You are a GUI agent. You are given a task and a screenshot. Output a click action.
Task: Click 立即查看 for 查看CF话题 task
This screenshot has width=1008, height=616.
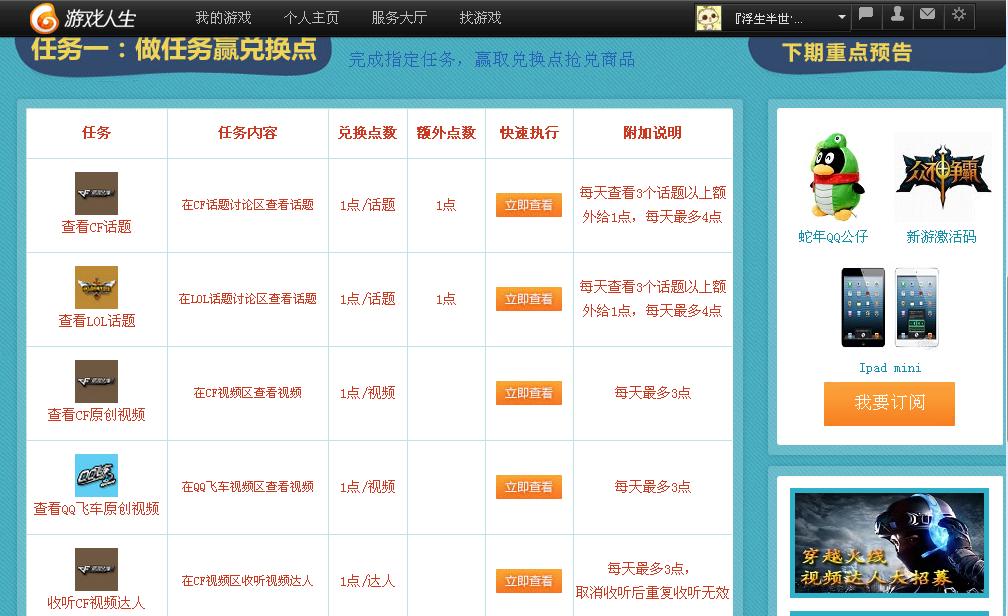pyautogui.click(x=528, y=205)
